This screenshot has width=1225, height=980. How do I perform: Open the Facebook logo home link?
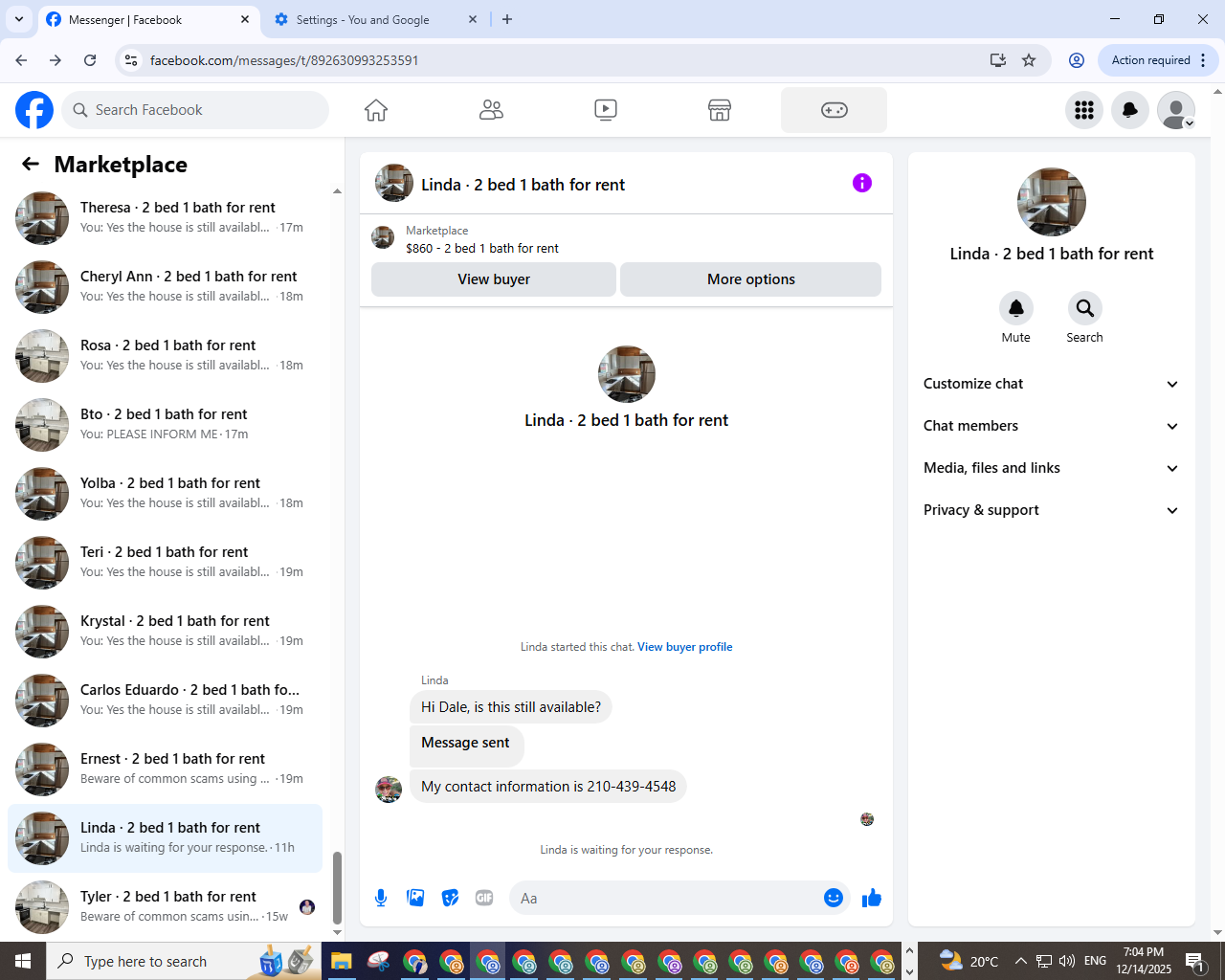pyautogui.click(x=34, y=110)
